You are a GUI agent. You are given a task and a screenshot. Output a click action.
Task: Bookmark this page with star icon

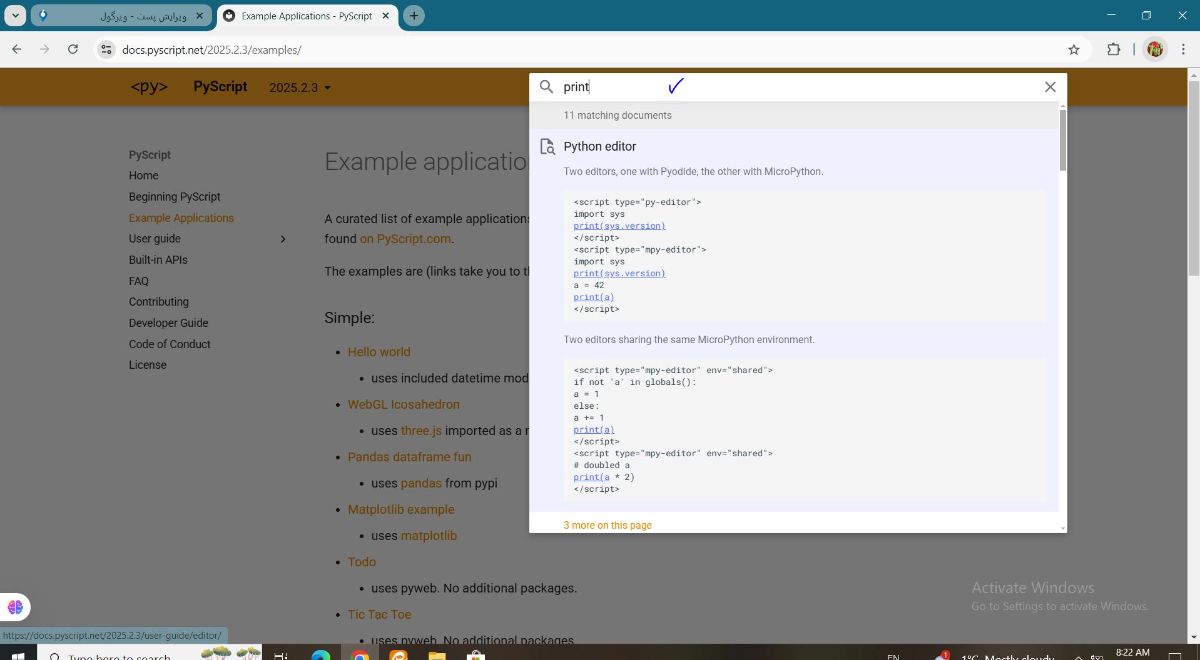click(1074, 49)
